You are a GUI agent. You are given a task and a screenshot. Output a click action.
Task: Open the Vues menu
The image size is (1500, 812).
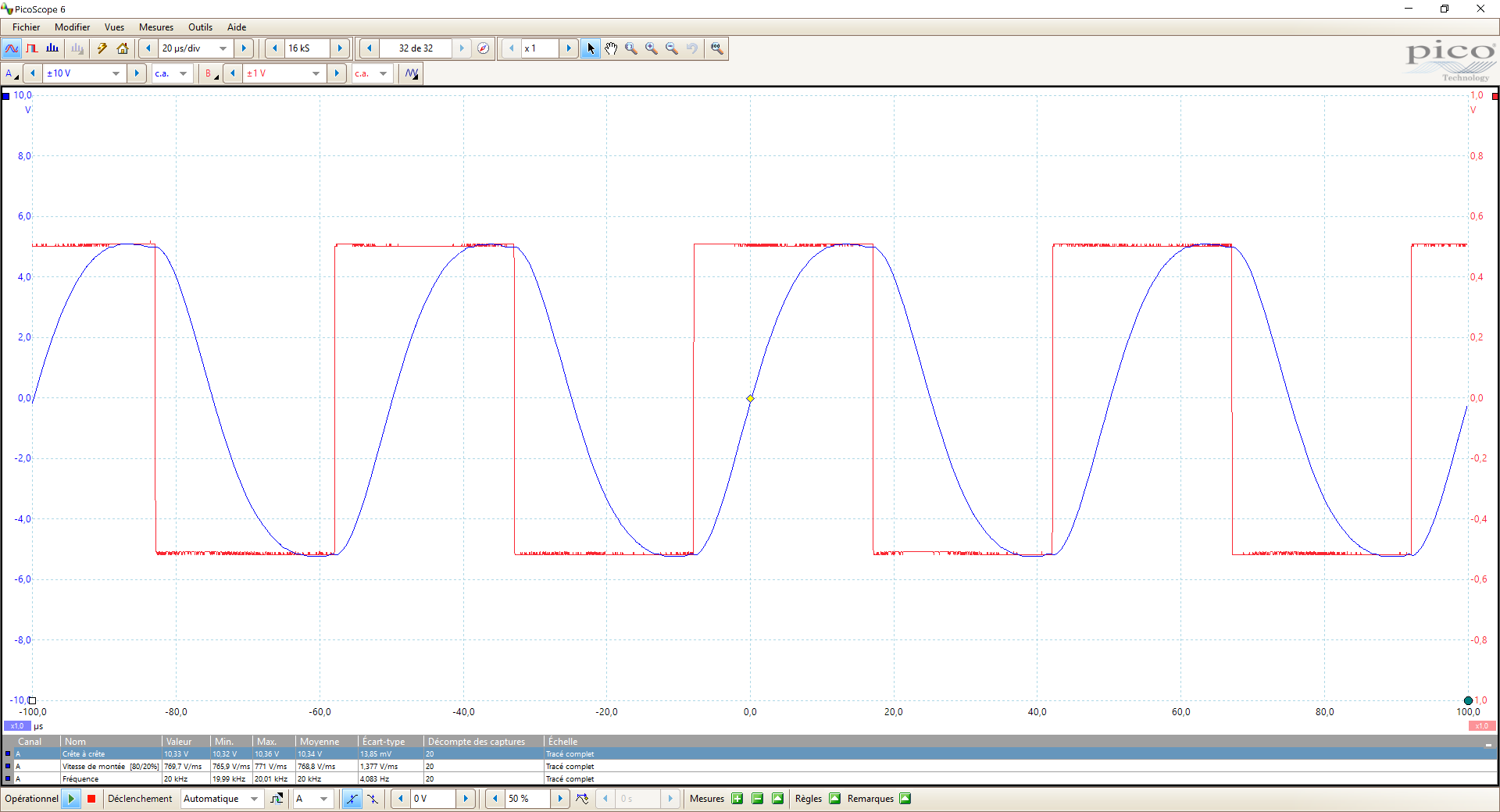pos(114,27)
